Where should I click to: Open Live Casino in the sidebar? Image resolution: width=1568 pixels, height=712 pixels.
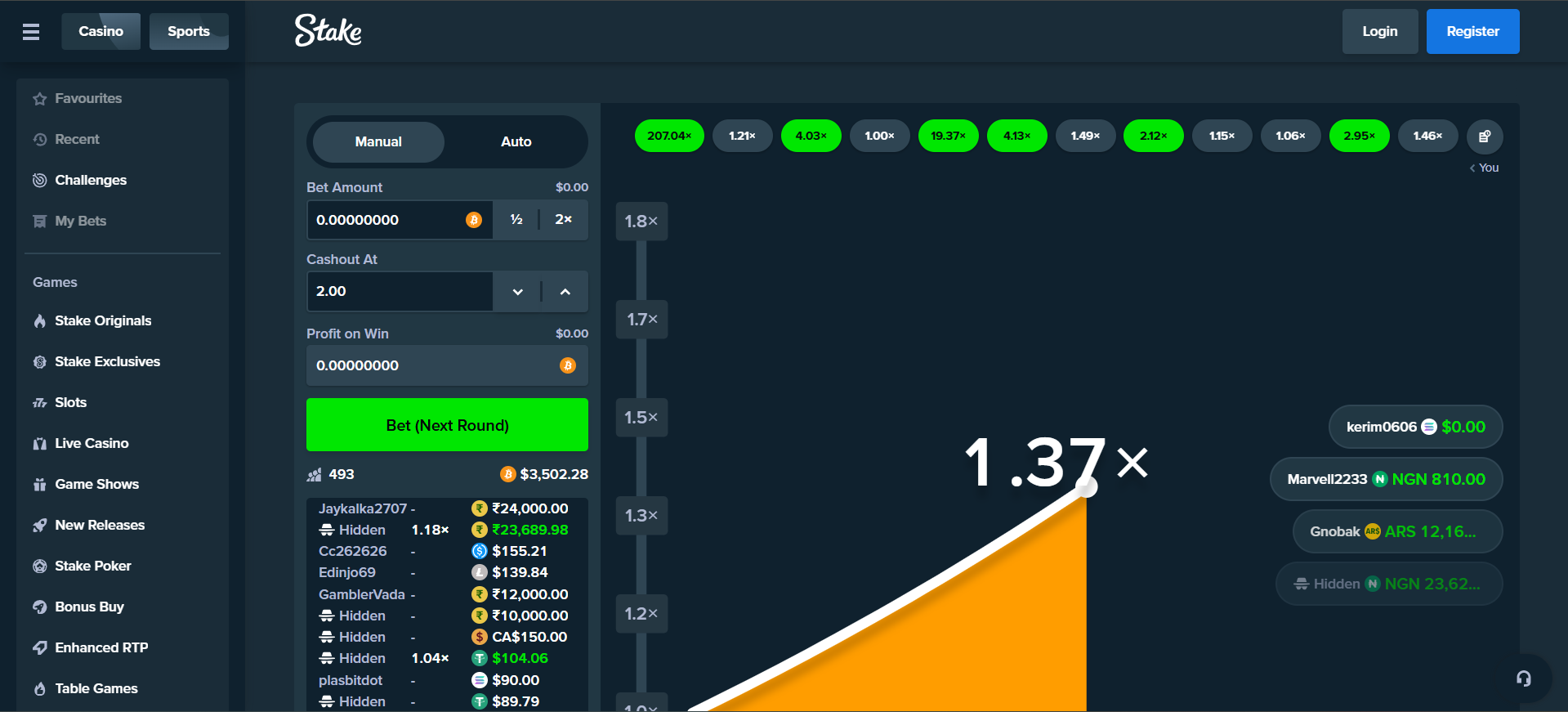click(x=123, y=443)
